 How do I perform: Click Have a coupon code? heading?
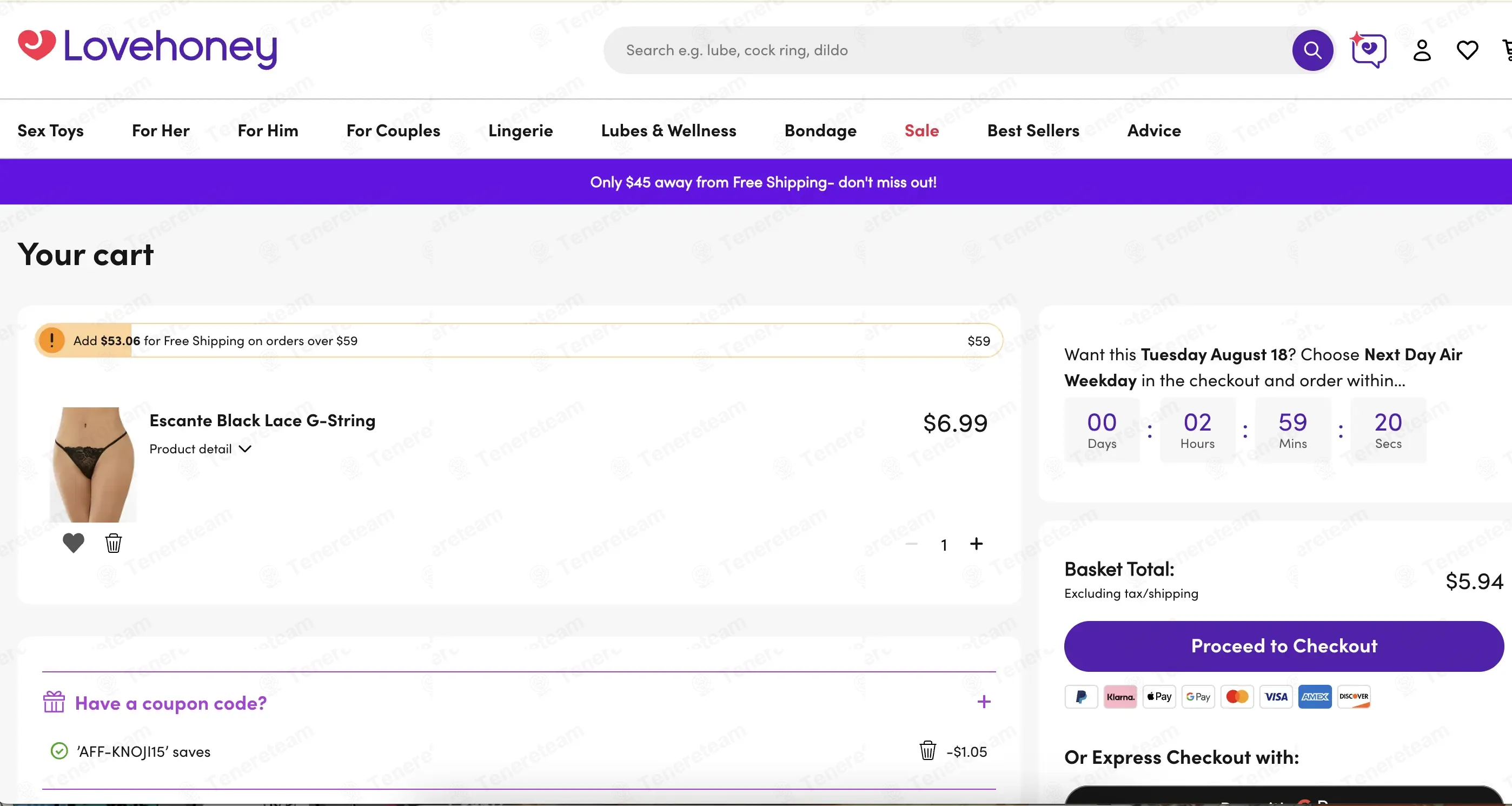point(171,703)
